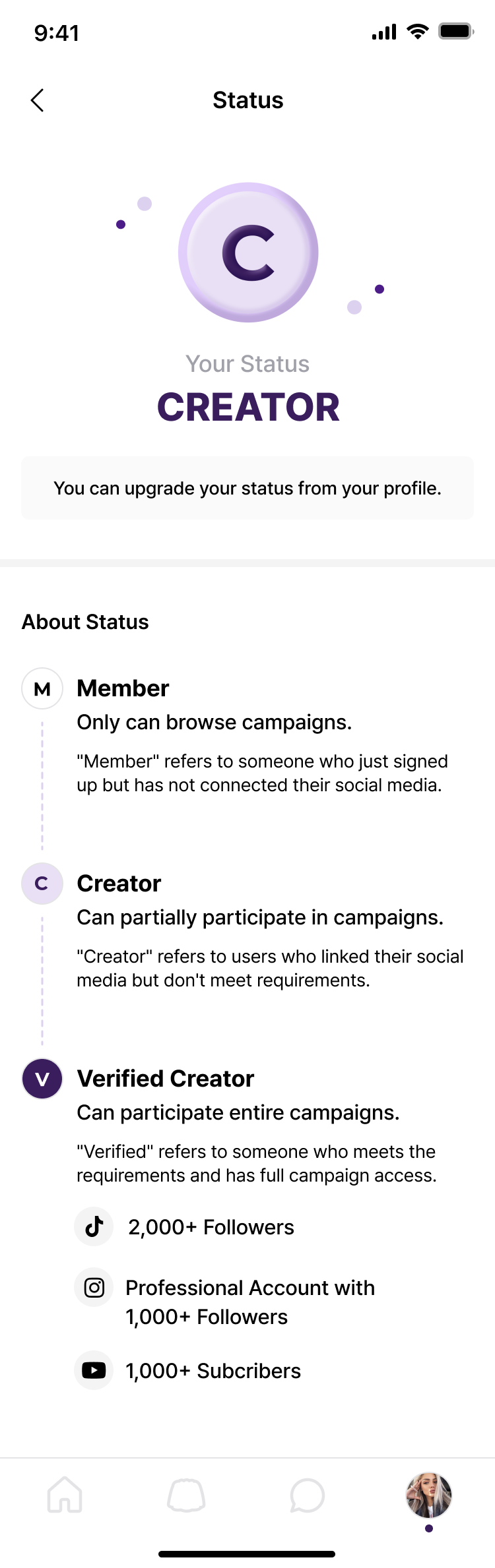
Task: Open profile via avatar photo
Action: point(429,1495)
